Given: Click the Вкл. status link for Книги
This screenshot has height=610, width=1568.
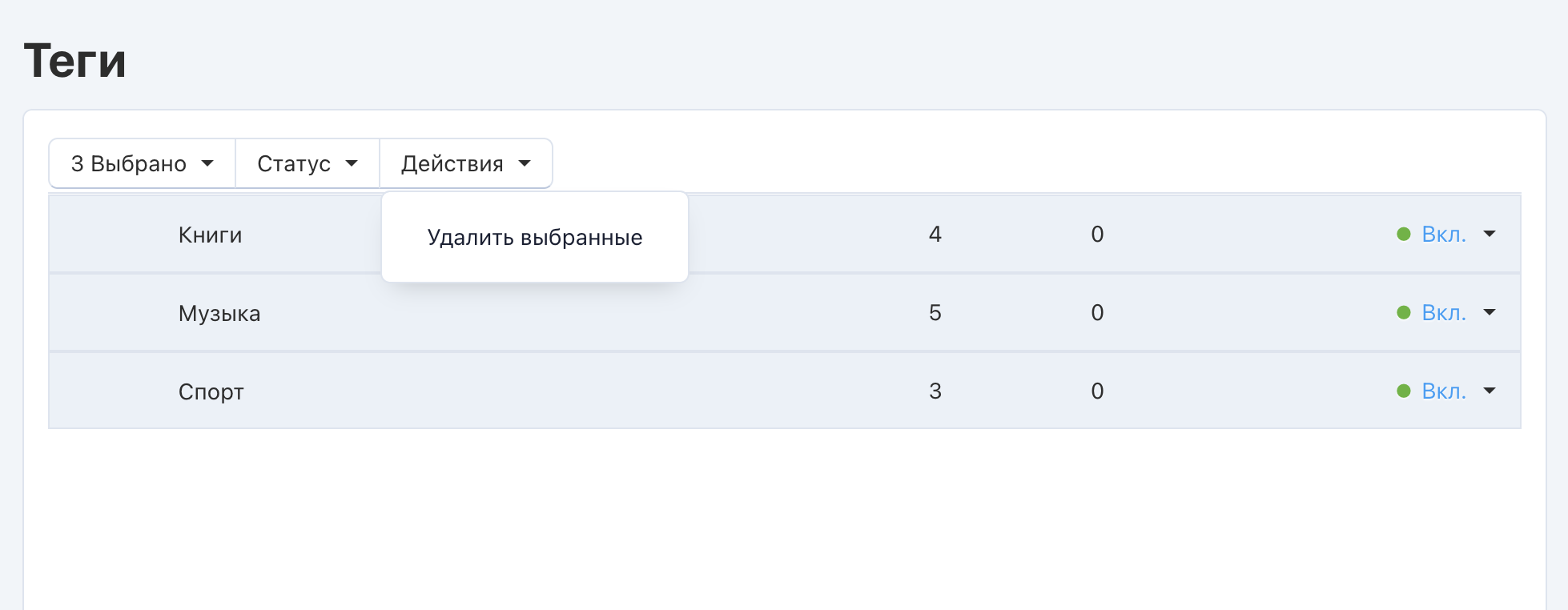Looking at the screenshot, I should [x=1443, y=235].
